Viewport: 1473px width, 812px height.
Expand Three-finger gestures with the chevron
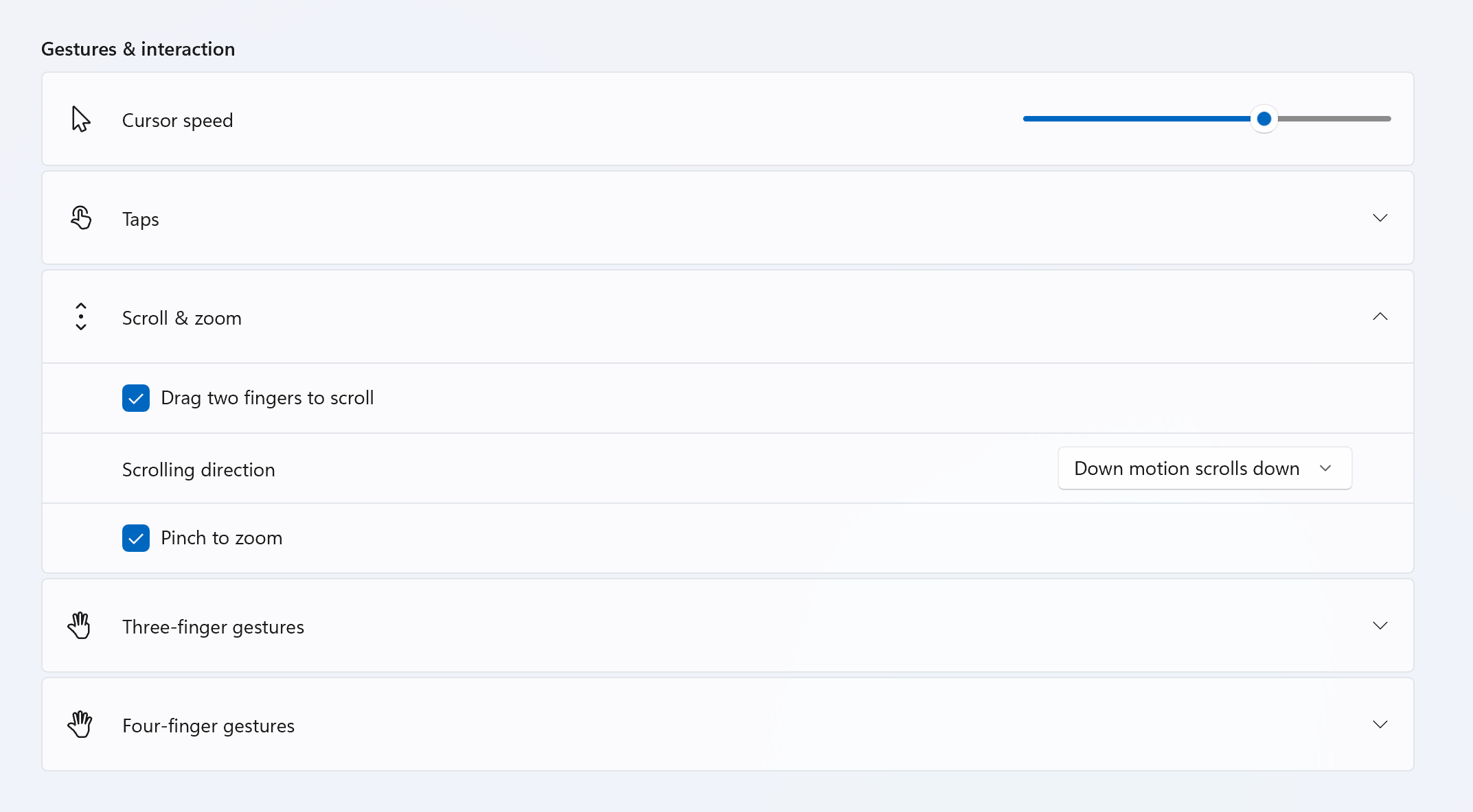click(1380, 626)
